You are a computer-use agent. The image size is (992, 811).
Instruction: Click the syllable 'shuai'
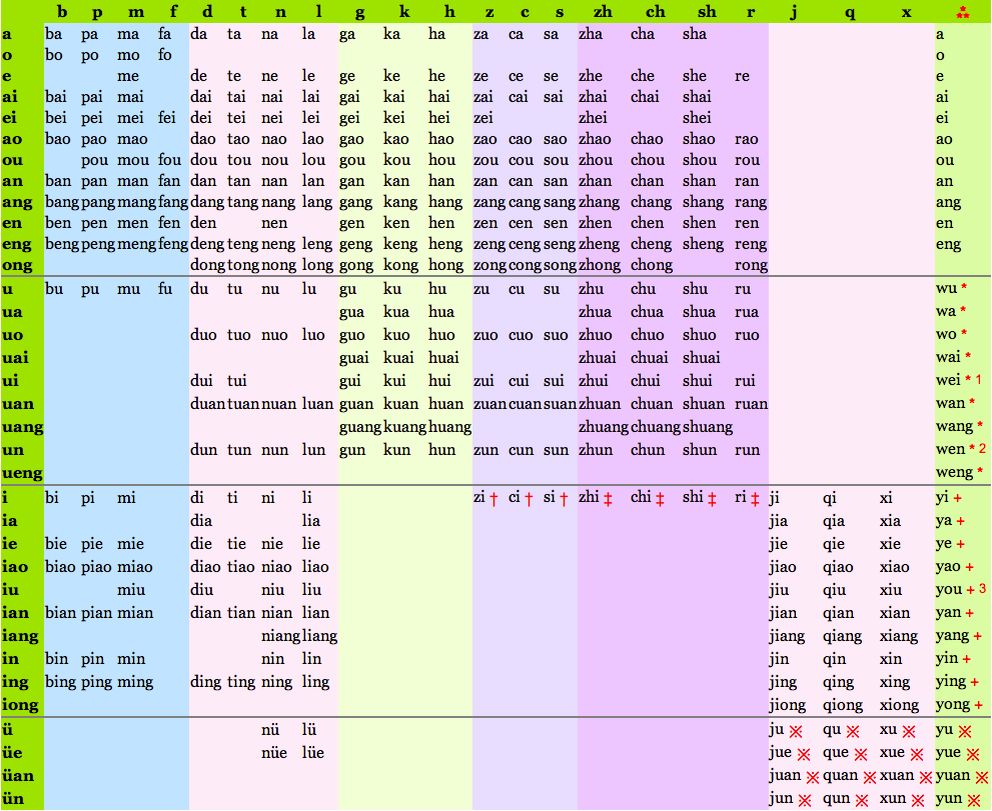(701, 358)
